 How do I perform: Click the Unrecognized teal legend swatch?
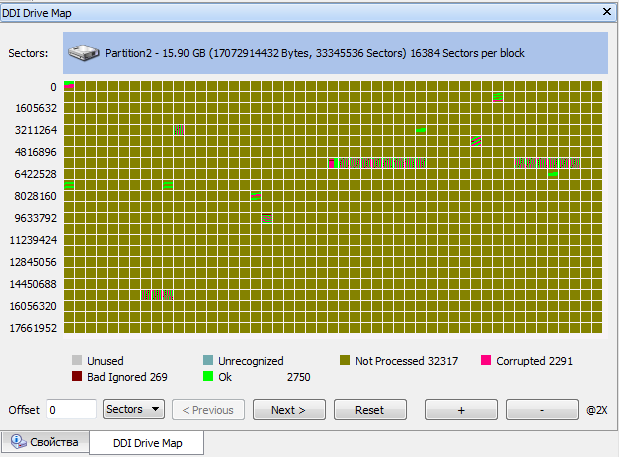[x=208, y=360]
